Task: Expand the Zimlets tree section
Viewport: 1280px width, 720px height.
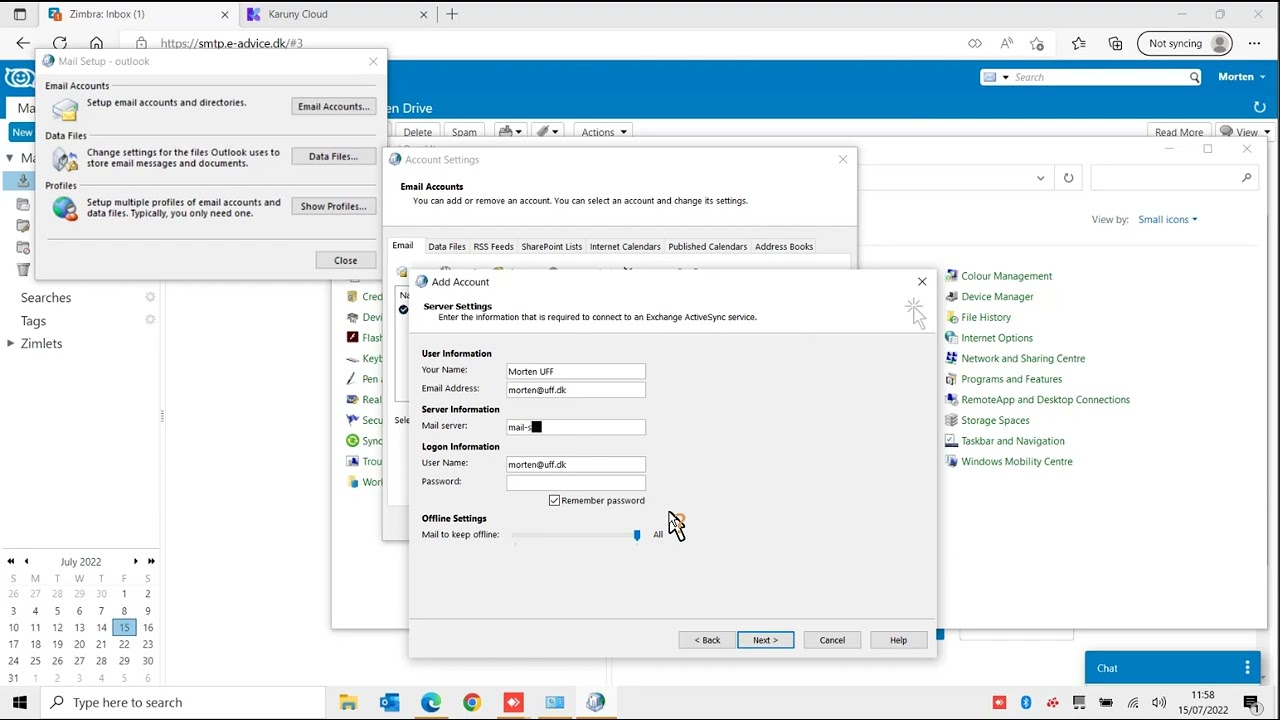Action: 10,343
